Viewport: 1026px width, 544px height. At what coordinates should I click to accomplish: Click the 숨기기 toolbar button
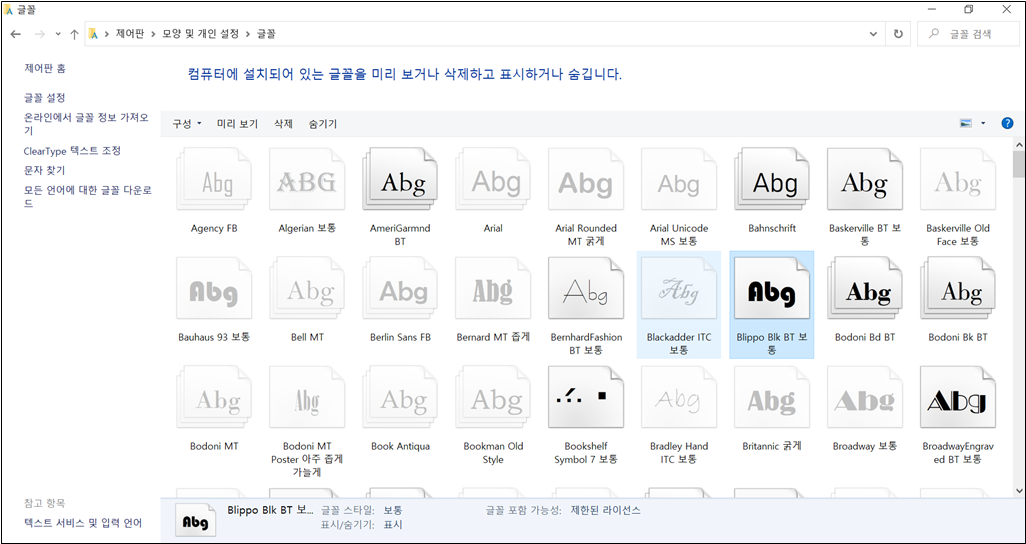coord(323,123)
